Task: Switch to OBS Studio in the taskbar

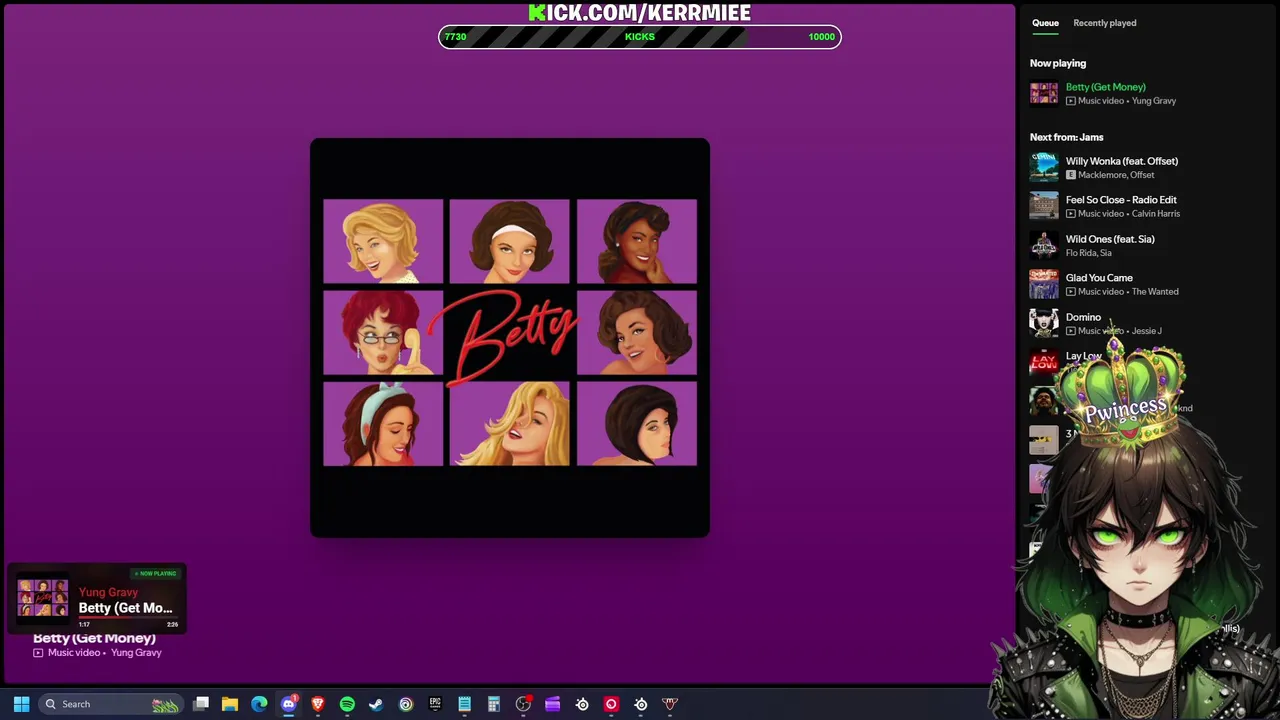Action: tap(523, 704)
